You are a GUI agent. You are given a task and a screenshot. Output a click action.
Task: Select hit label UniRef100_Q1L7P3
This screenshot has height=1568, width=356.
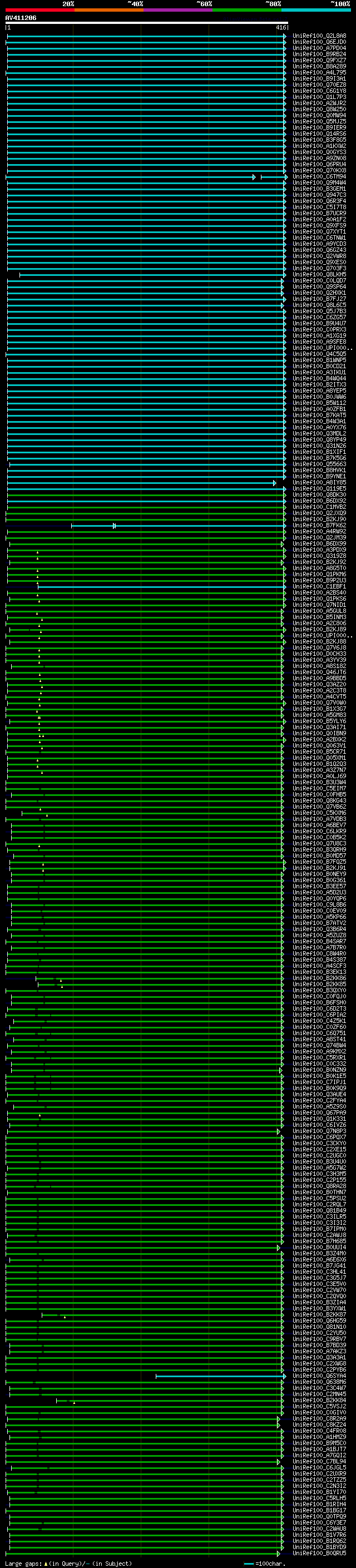319,97
